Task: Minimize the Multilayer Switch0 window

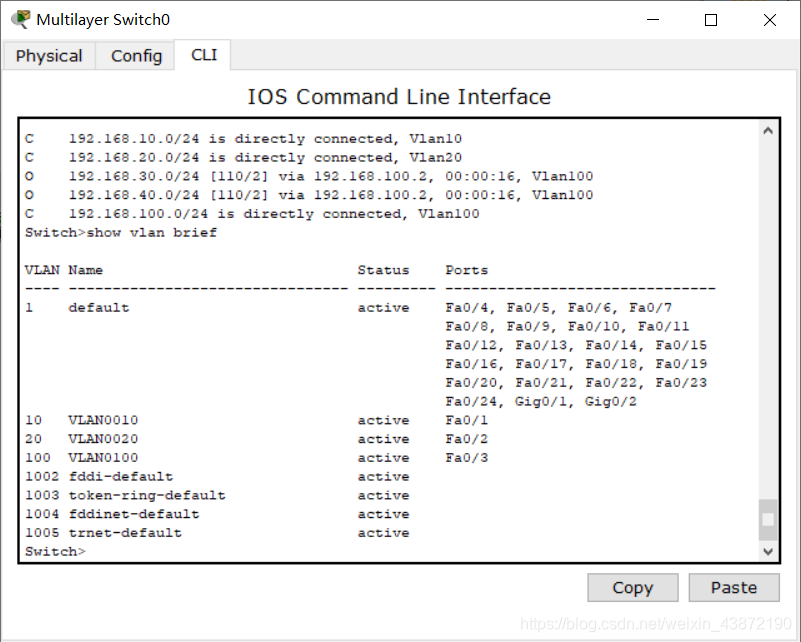Action: (x=653, y=20)
